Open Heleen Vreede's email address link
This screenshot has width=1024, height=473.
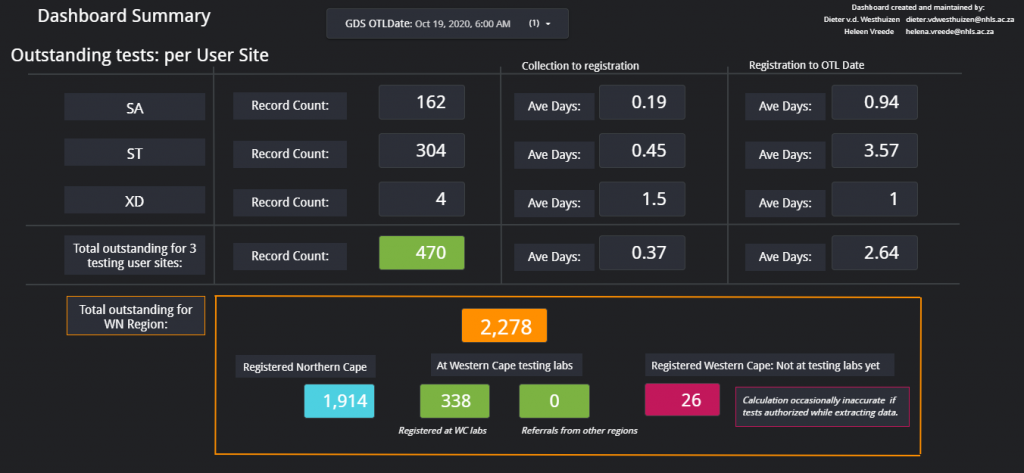(949, 31)
